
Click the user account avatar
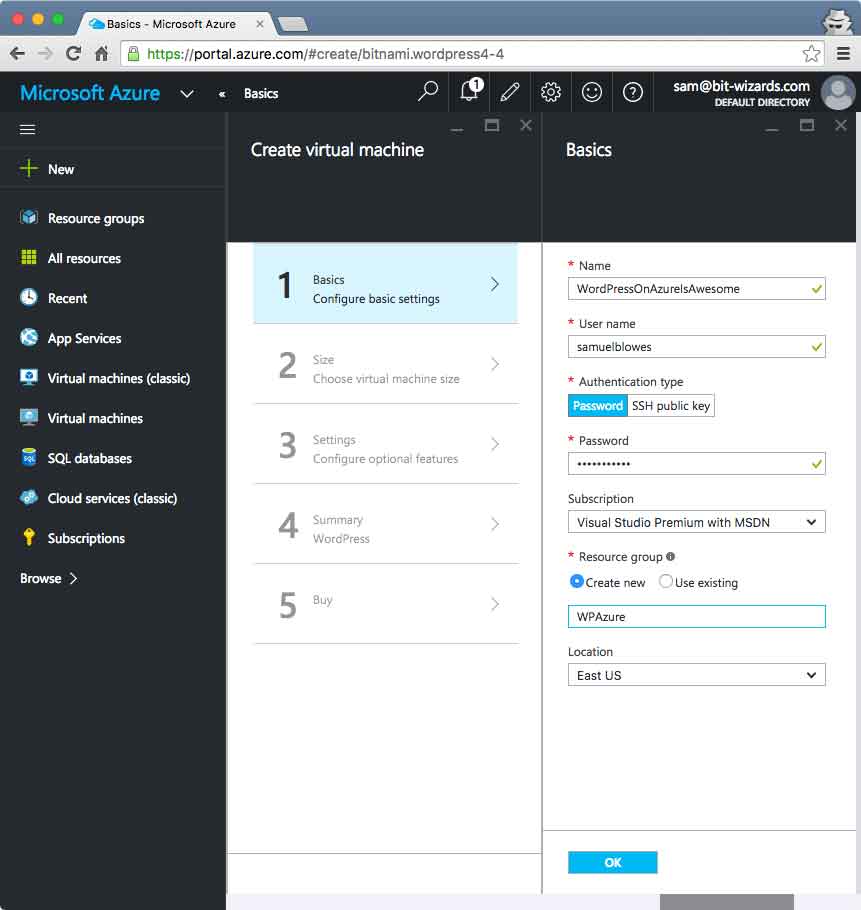tap(838, 92)
